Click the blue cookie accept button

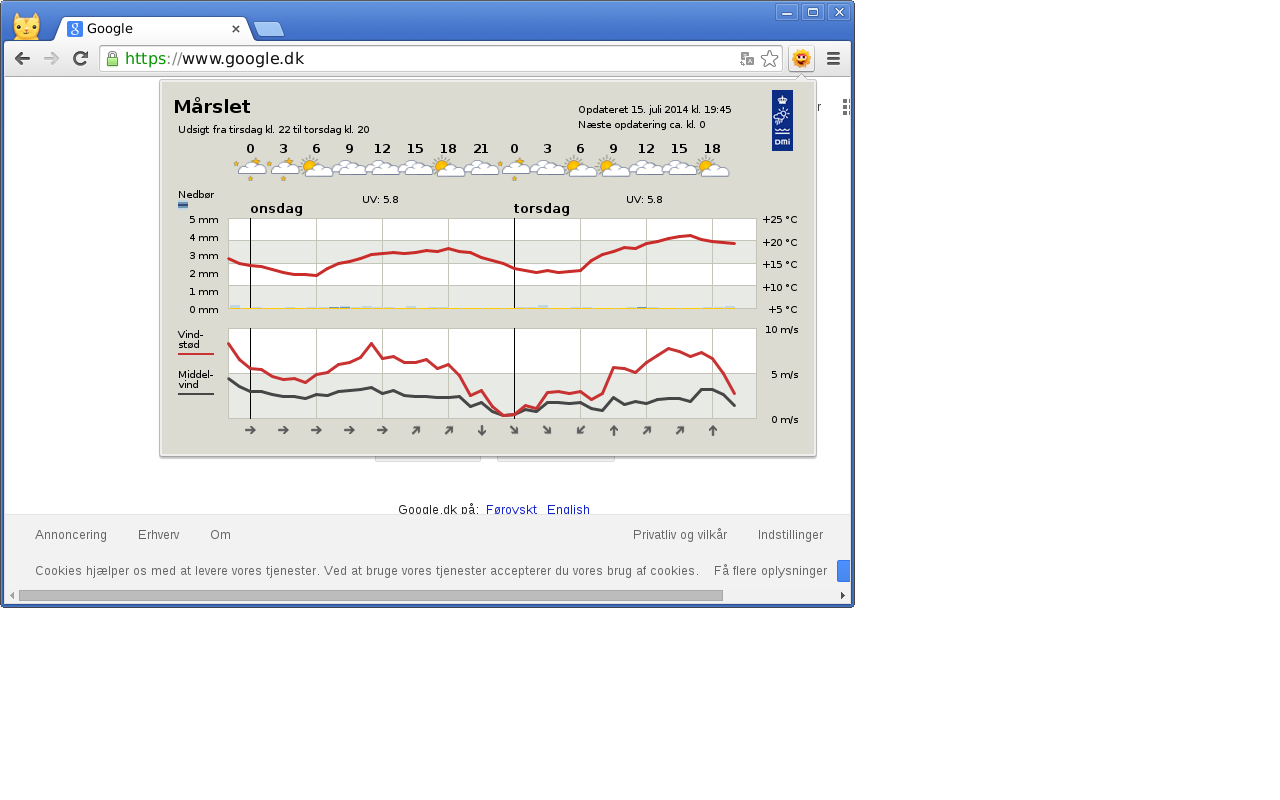click(x=843, y=571)
